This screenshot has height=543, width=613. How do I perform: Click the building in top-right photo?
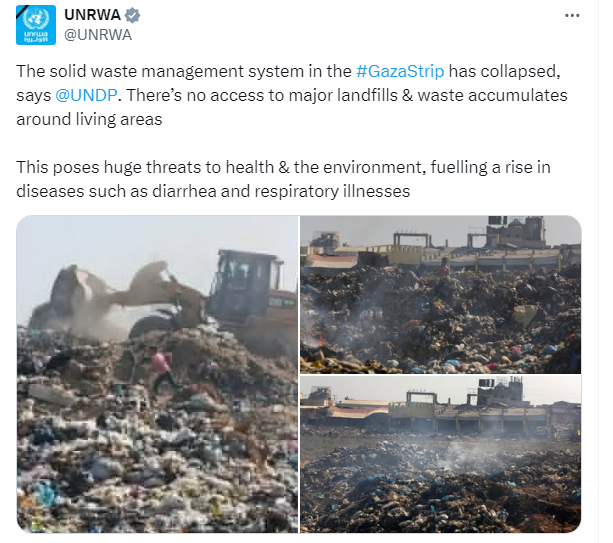(x=516, y=231)
